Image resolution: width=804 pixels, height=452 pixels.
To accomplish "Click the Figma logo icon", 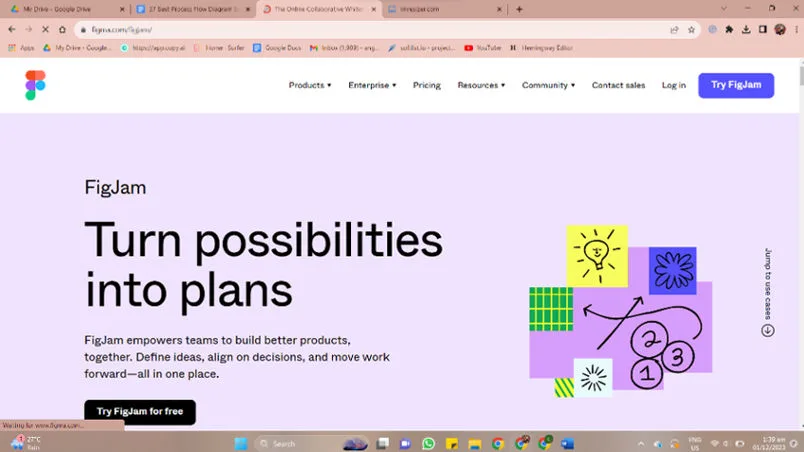I will tap(35, 85).
